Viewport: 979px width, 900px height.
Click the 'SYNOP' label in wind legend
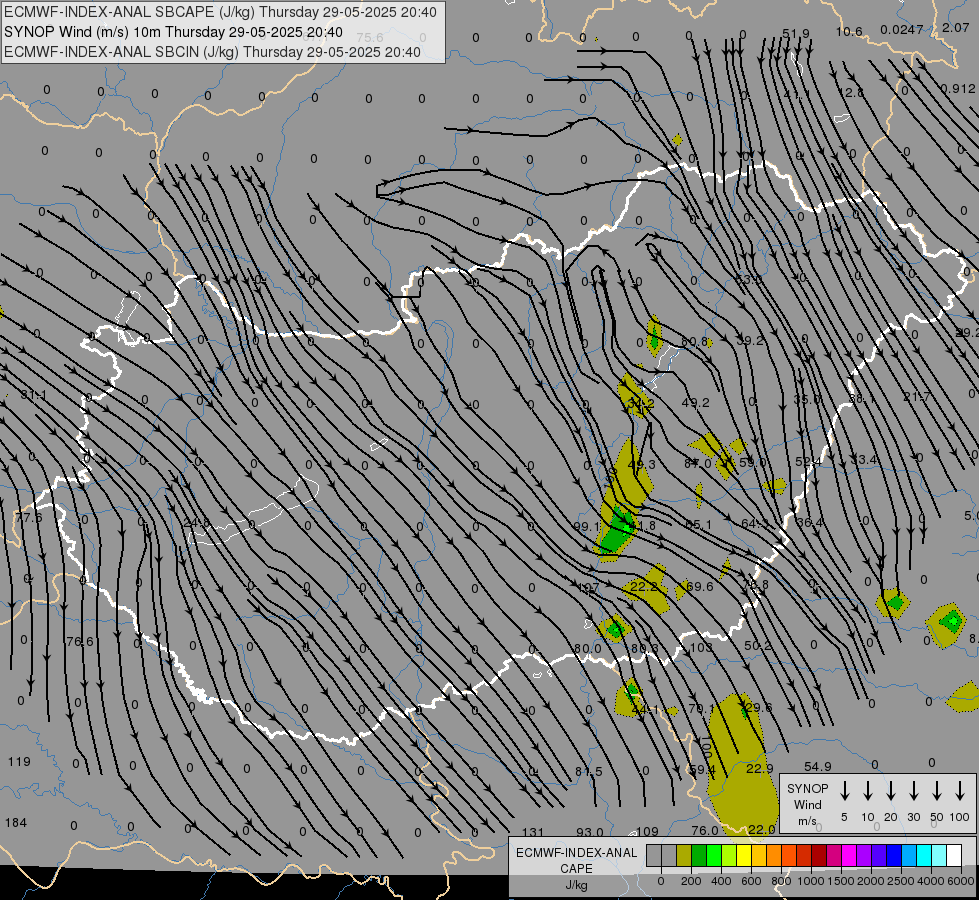tap(807, 788)
